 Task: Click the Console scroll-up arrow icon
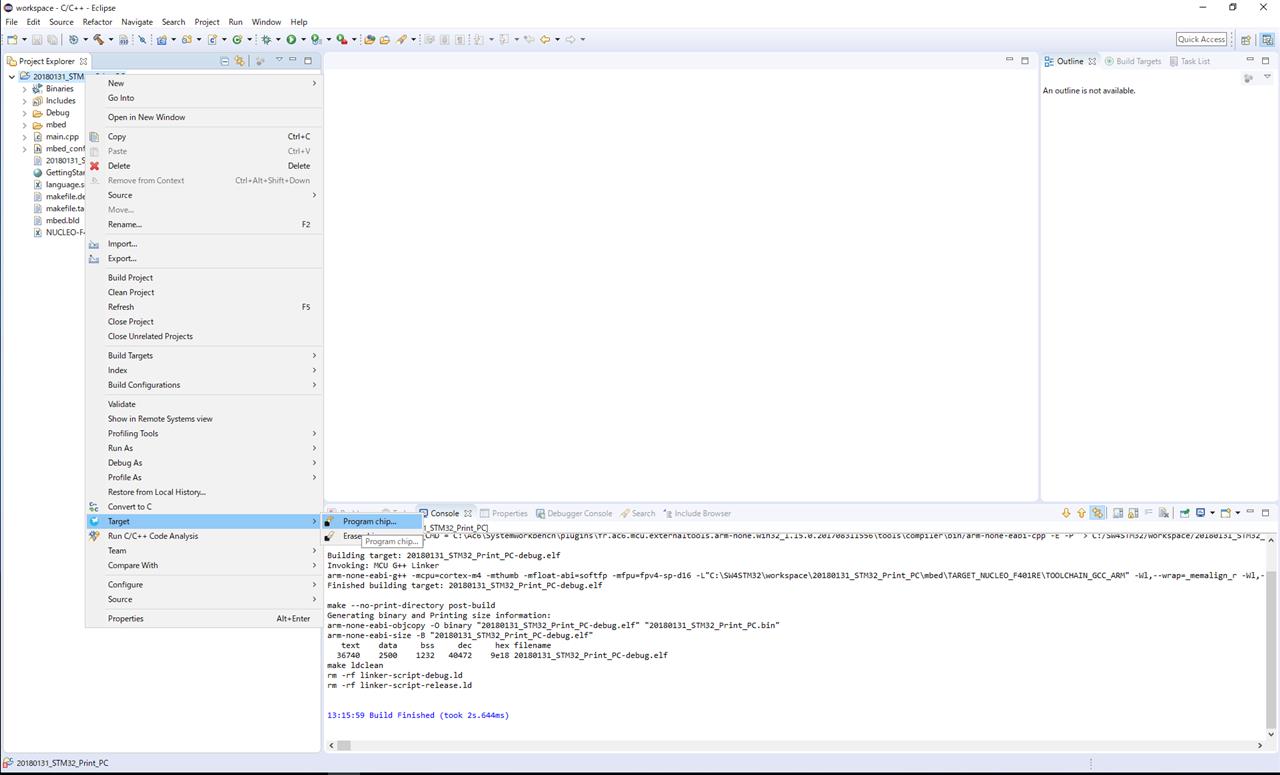(1081, 513)
